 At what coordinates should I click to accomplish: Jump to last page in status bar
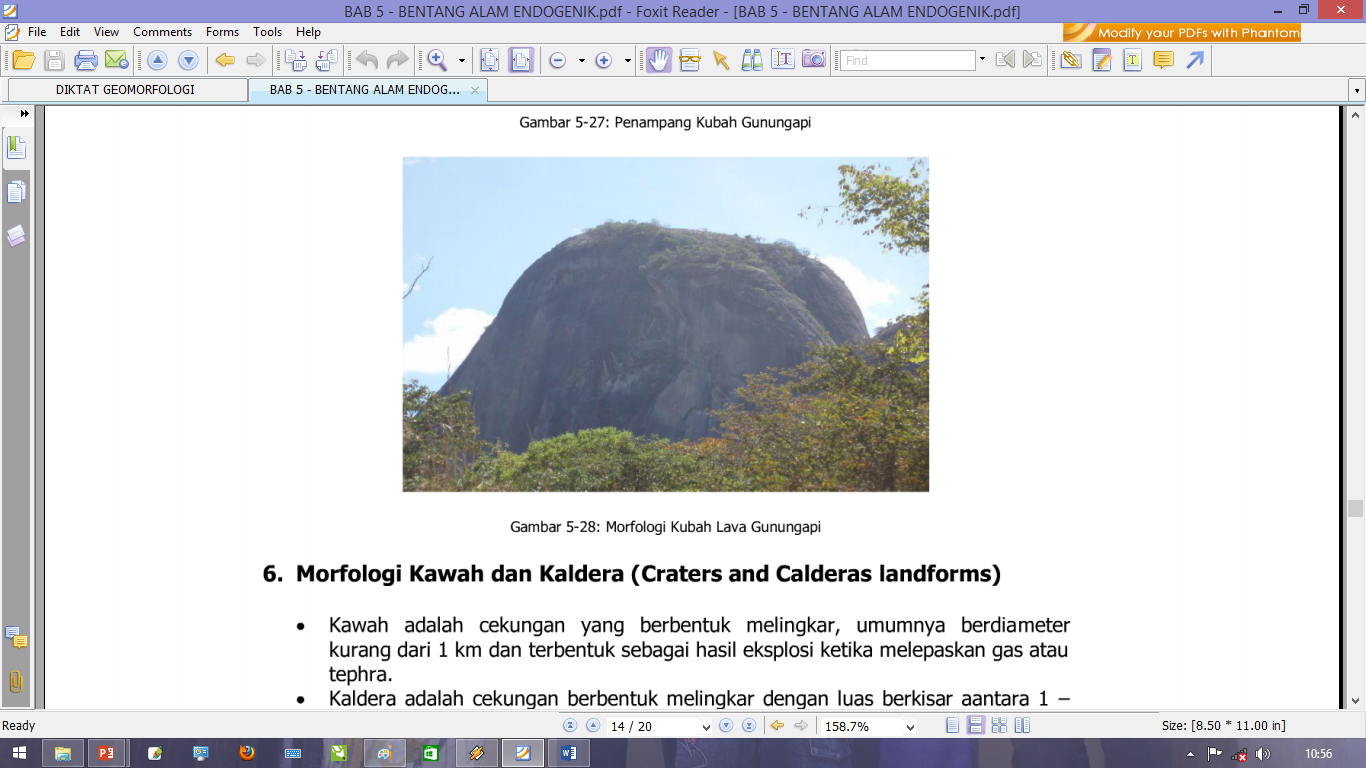coord(749,726)
